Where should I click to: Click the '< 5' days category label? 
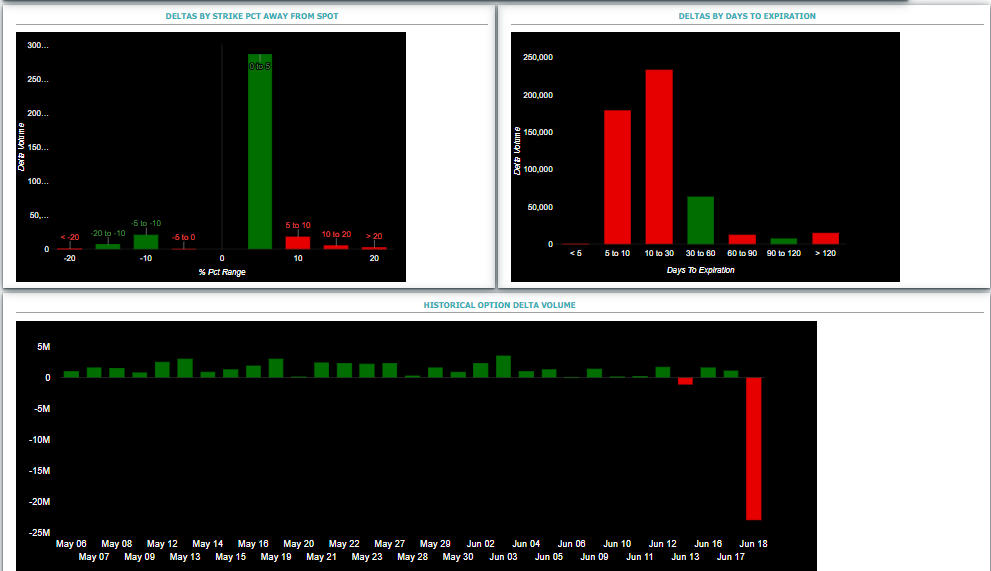576,253
